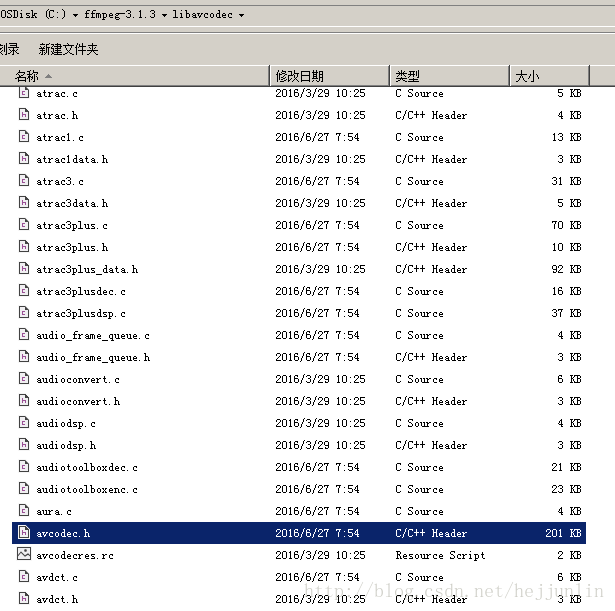Click the atrac3data.h file icon
The height and width of the screenshot is (611, 615).
tap(24, 202)
